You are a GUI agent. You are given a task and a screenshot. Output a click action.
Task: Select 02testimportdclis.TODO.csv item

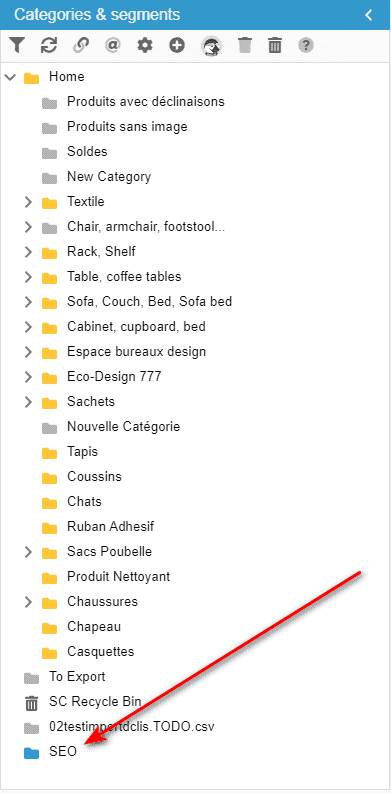[x=132, y=727]
